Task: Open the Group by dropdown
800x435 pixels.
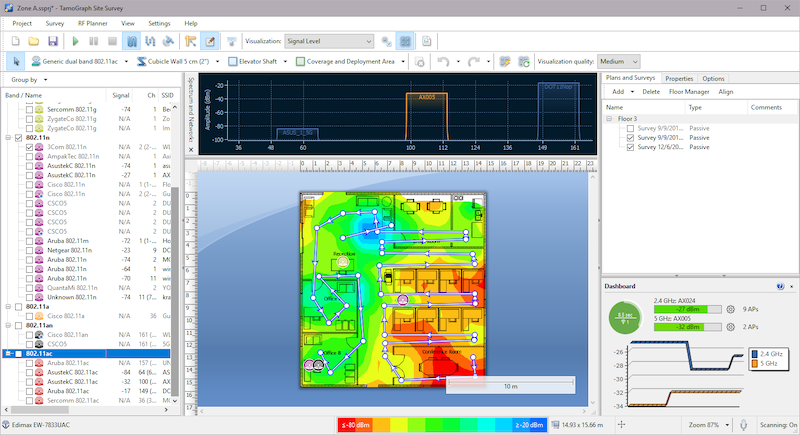Action: tap(29, 80)
